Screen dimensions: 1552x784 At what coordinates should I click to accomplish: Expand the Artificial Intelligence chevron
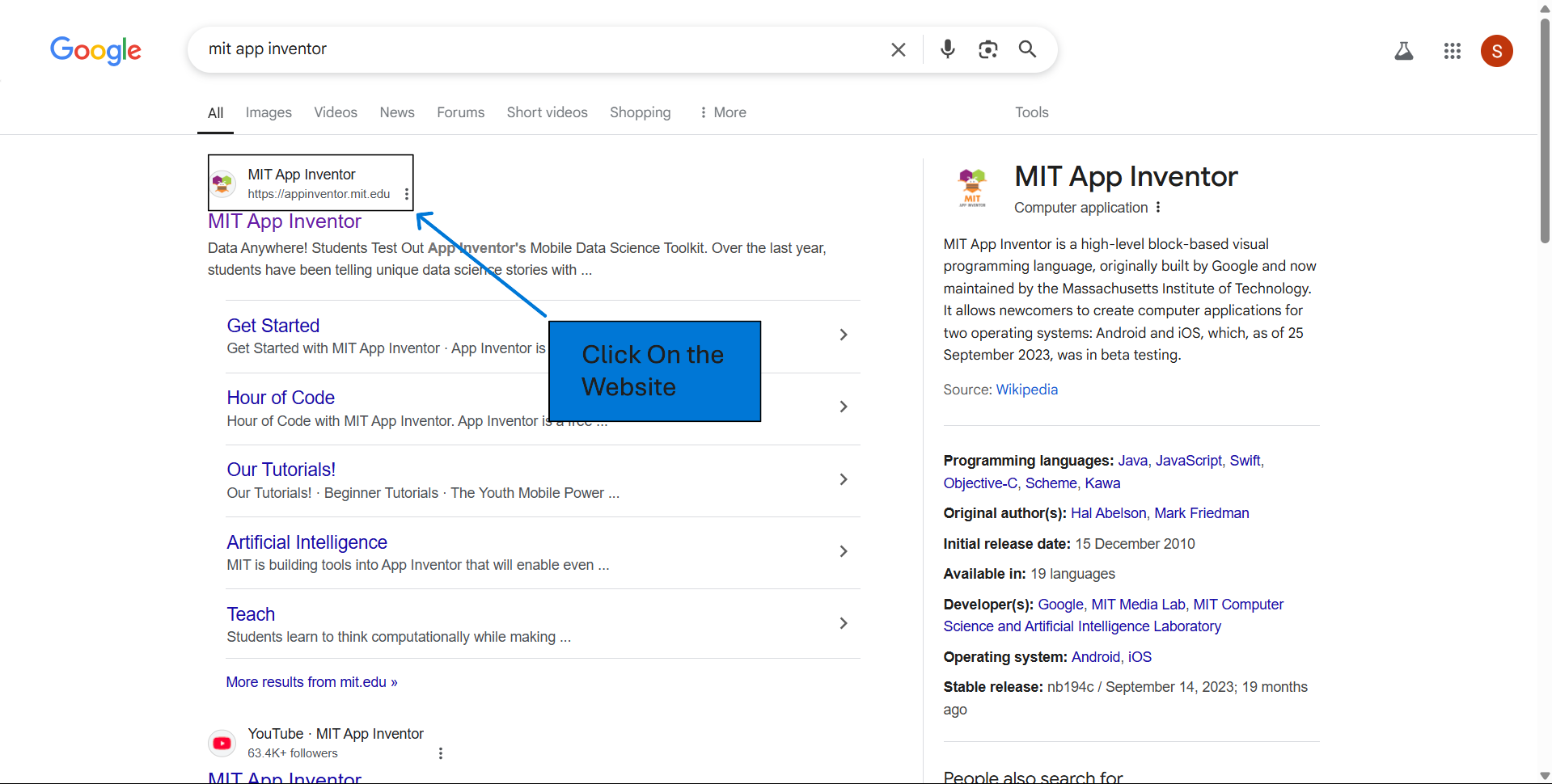(844, 551)
